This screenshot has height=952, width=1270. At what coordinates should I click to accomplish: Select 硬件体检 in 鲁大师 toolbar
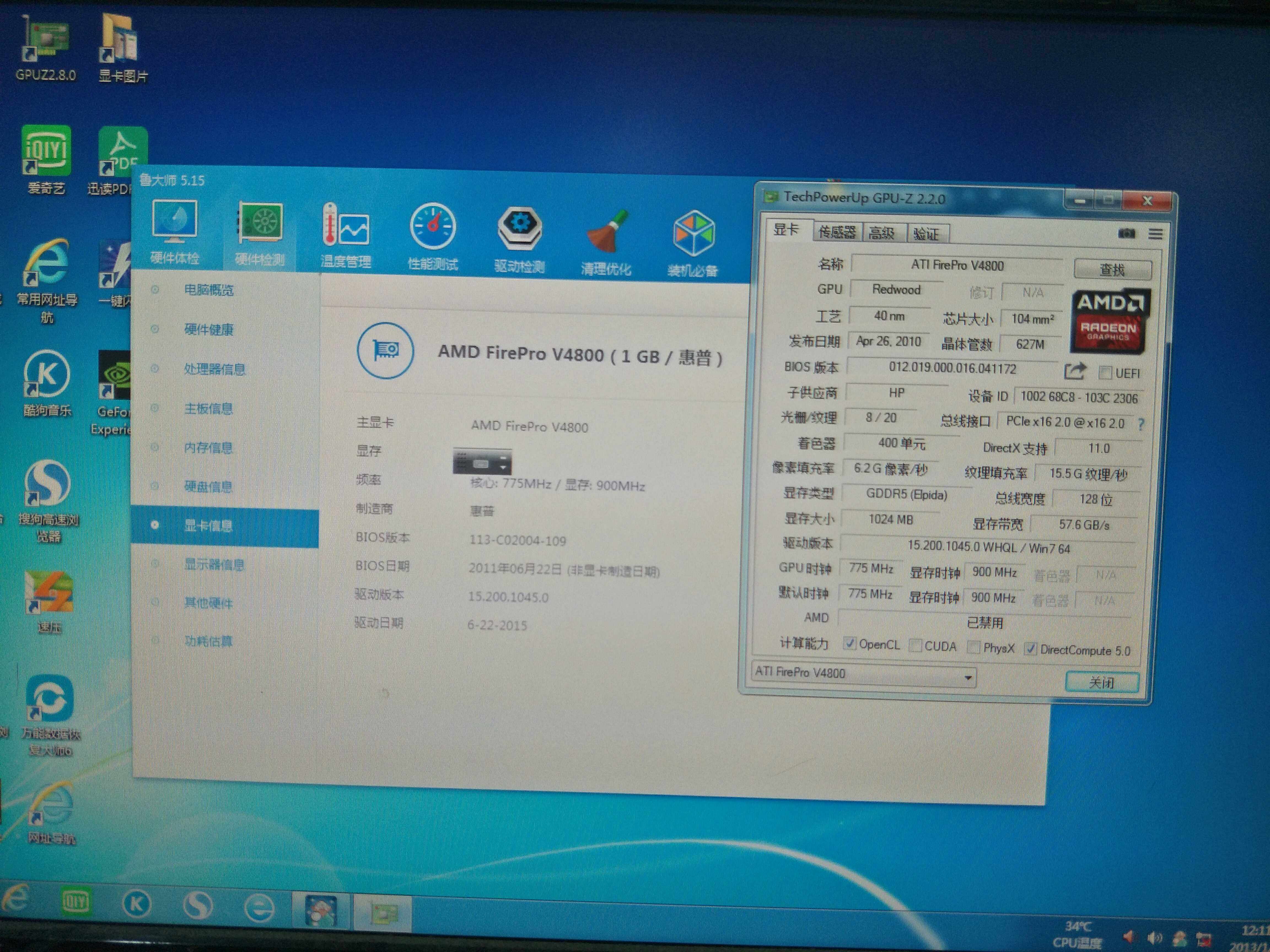(x=175, y=232)
